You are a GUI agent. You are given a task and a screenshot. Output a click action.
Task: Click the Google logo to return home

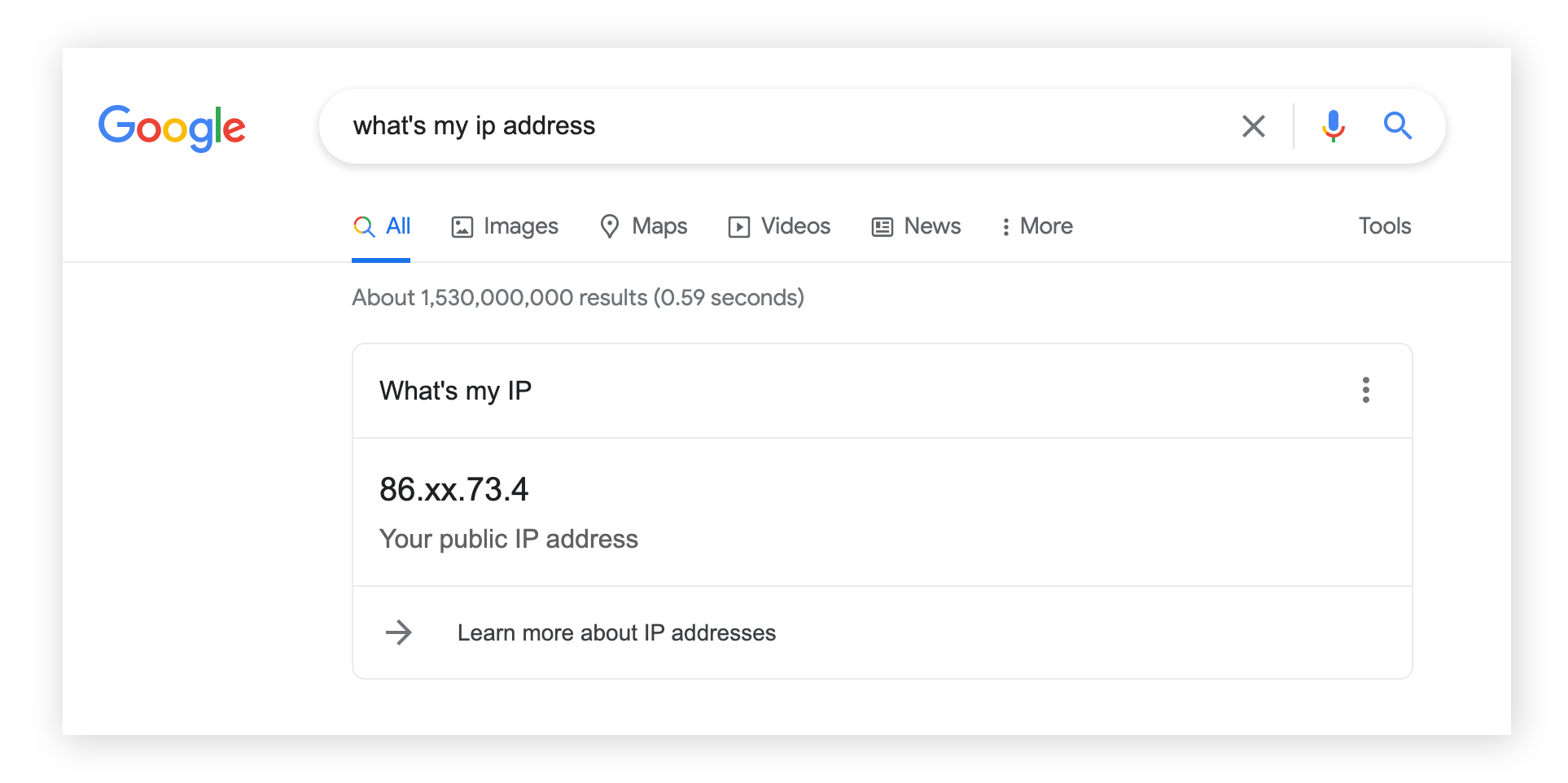pos(172,127)
